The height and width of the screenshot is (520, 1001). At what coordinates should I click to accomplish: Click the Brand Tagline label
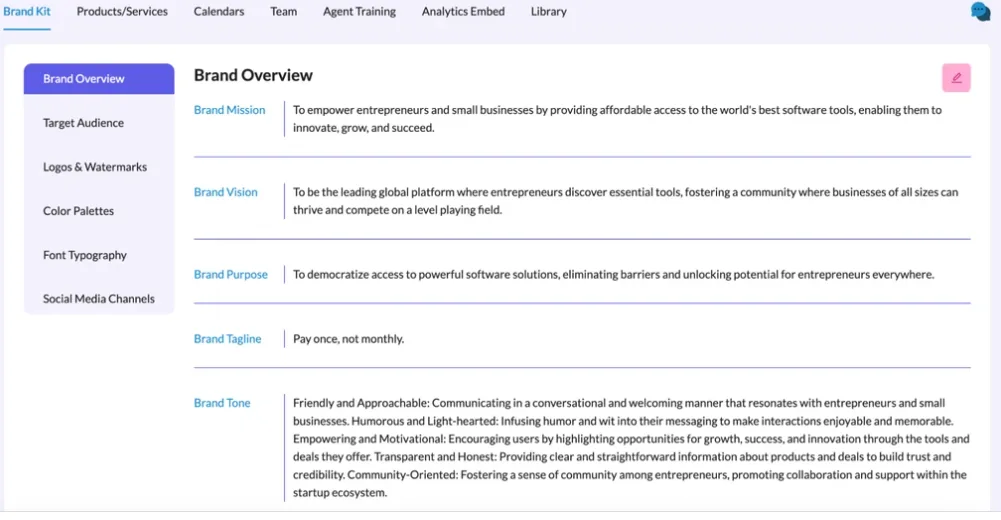(x=227, y=339)
